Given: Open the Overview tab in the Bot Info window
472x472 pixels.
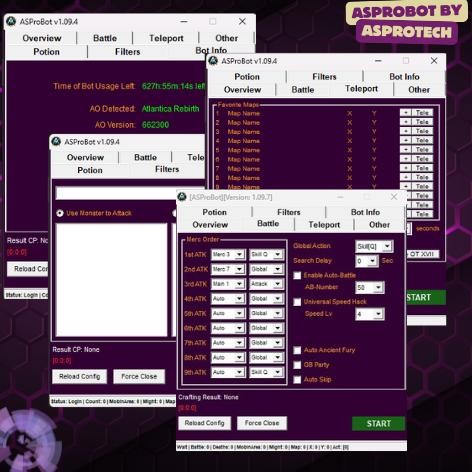Looking at the screenshot, I should pyautogui.click(x=42, y=38).
